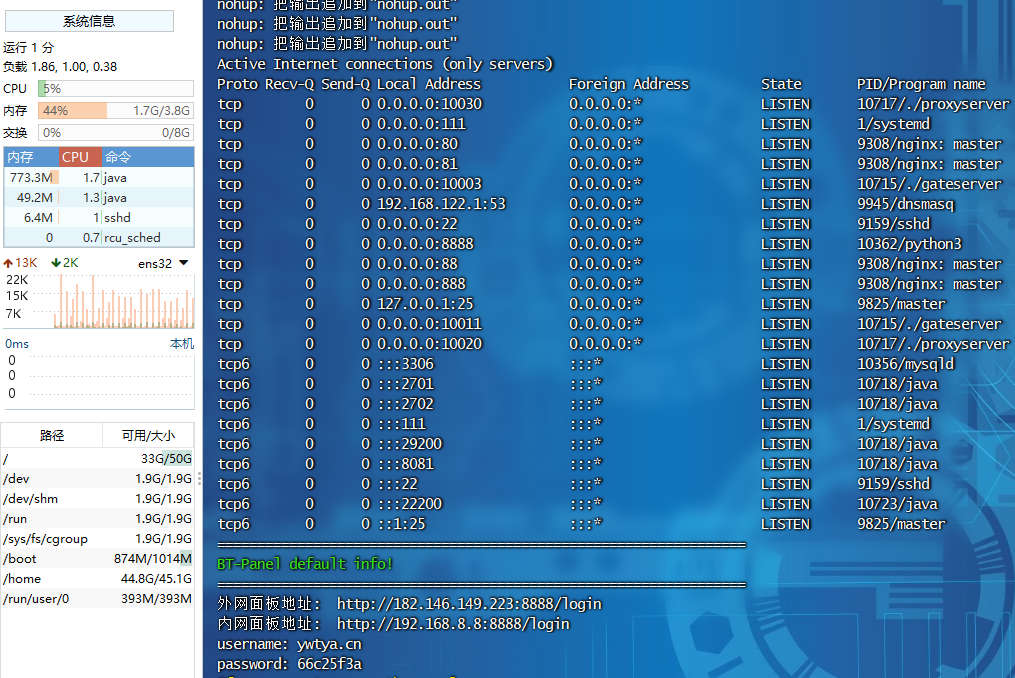
Task: Select the /run disk row with 1.9G/1.9G
Action: [x=98, y=519]
